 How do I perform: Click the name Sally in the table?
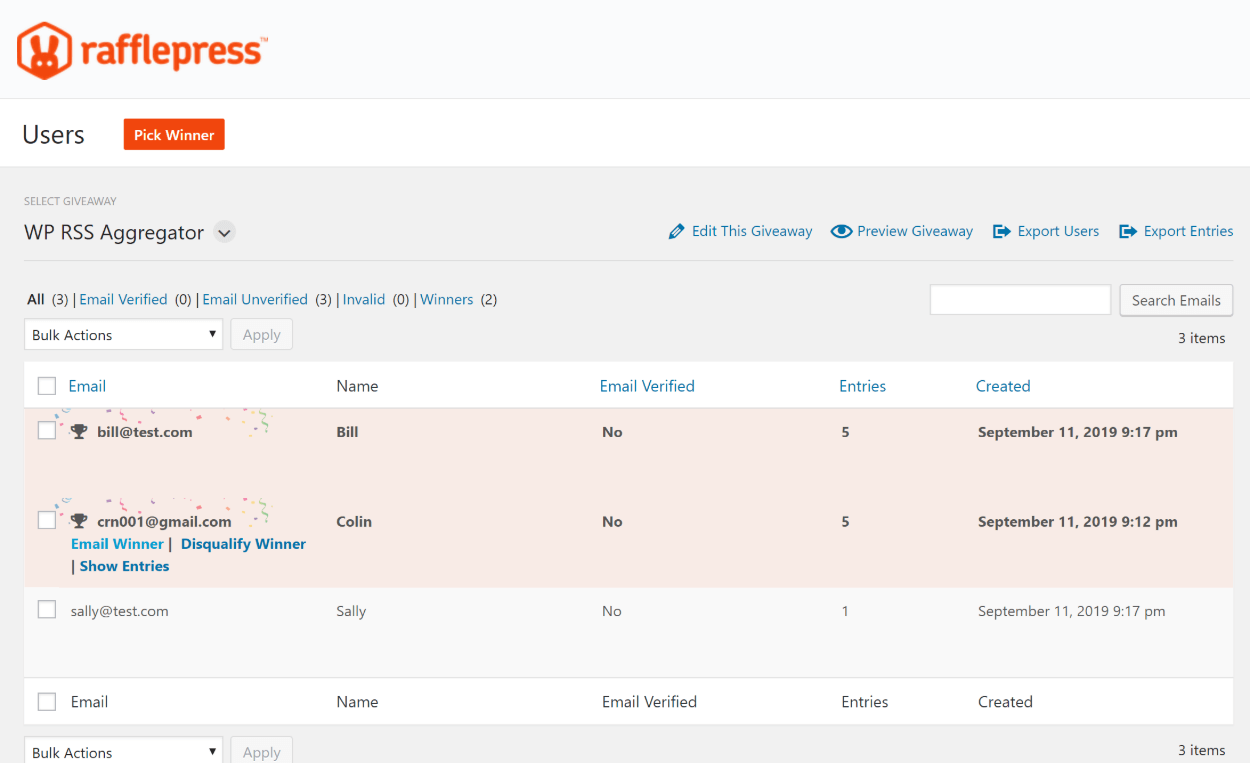(351, 611)
